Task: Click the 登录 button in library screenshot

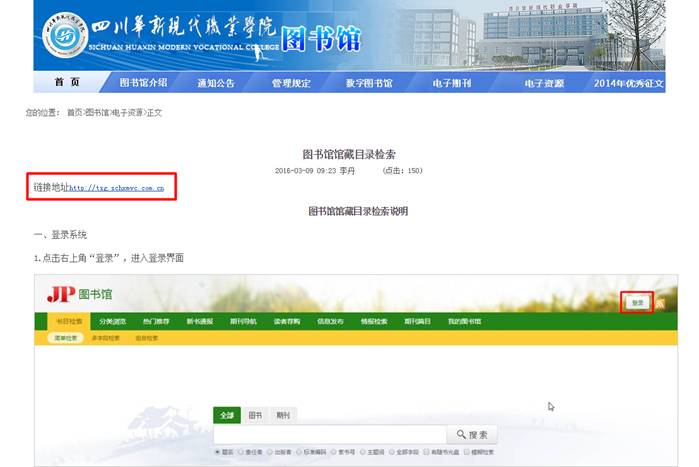Action: [x=637, y=301]
